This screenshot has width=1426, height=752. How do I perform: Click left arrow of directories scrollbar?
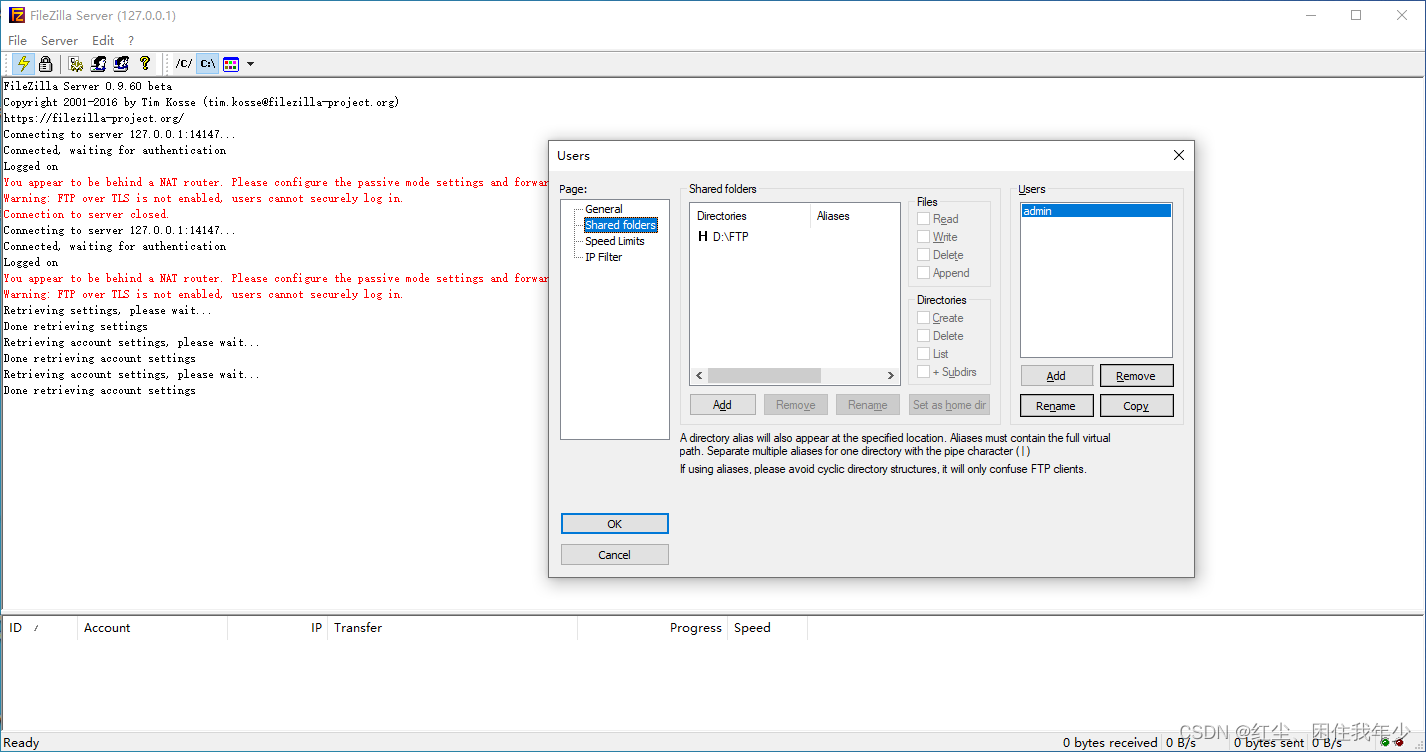pos(699,376)
